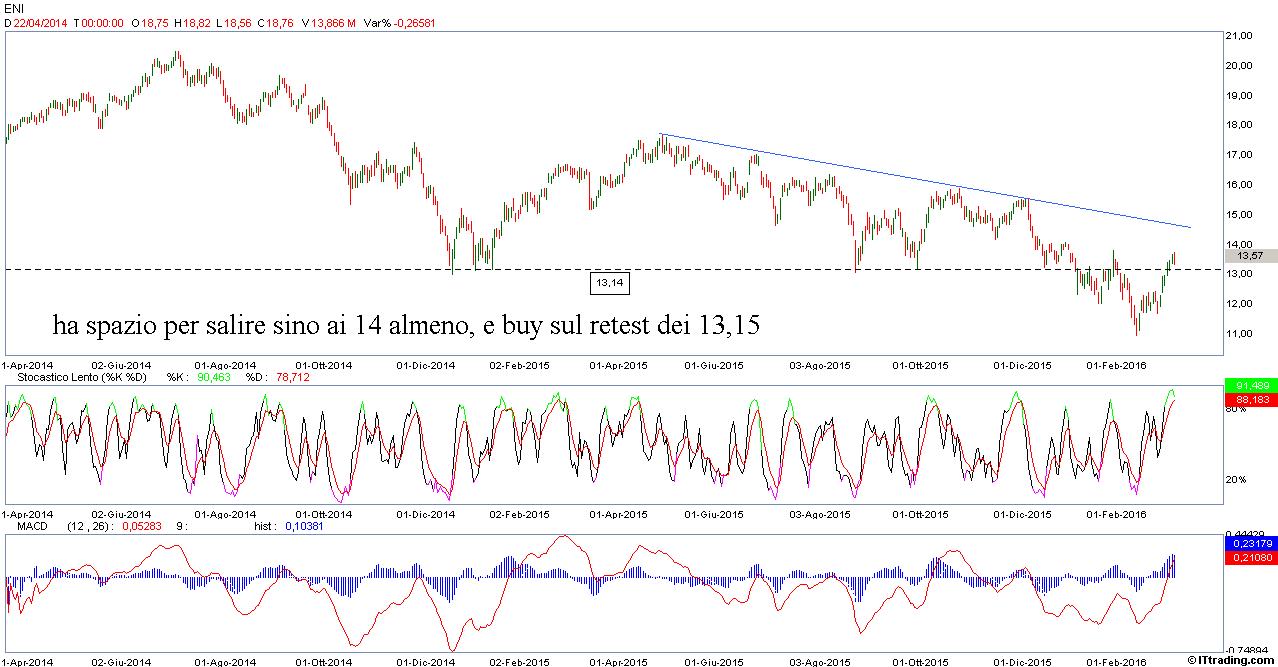
Task: Click the 21,00 level on price scale
Action: point(1243,36)
